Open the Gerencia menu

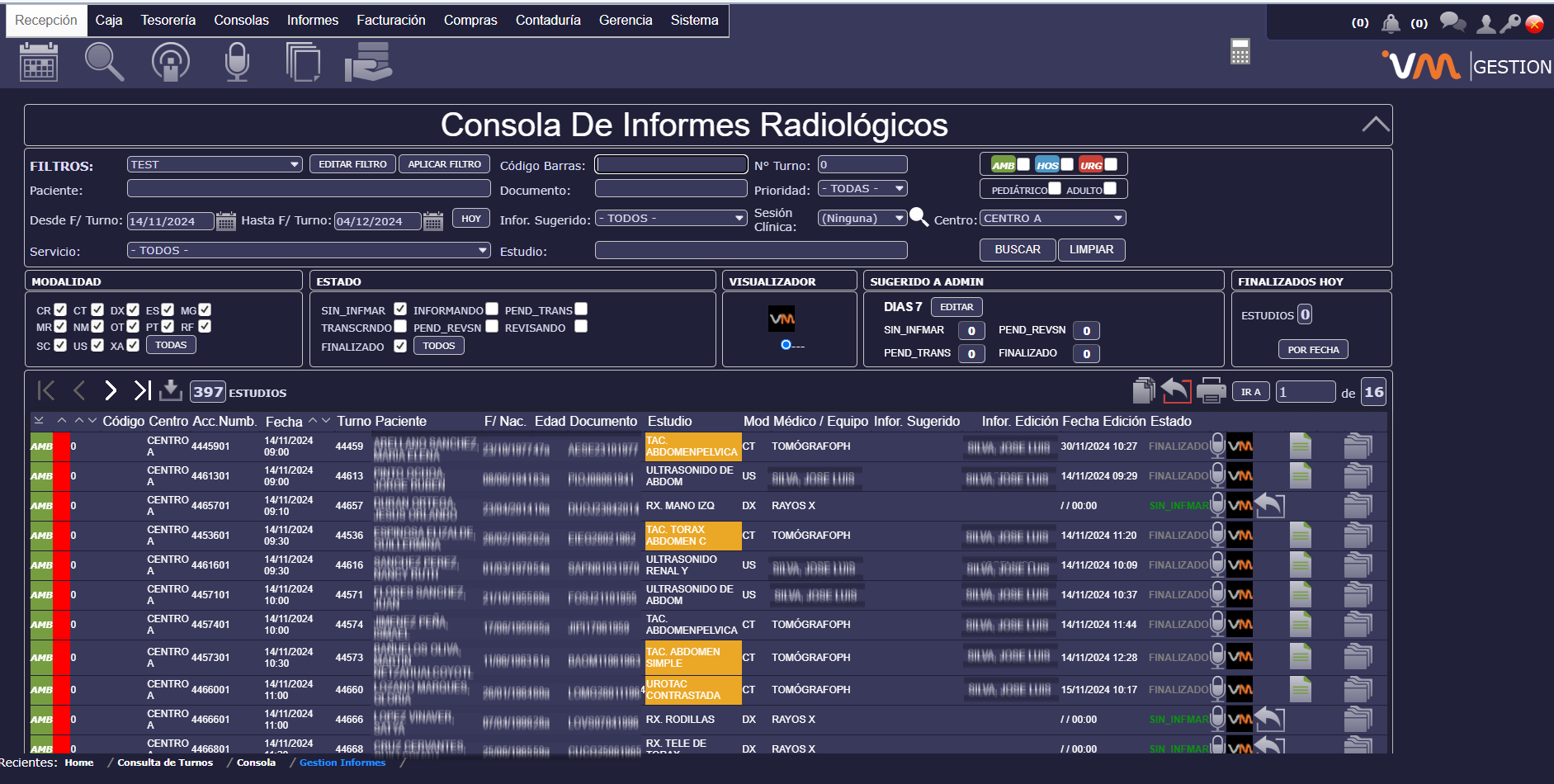[626, 21]
